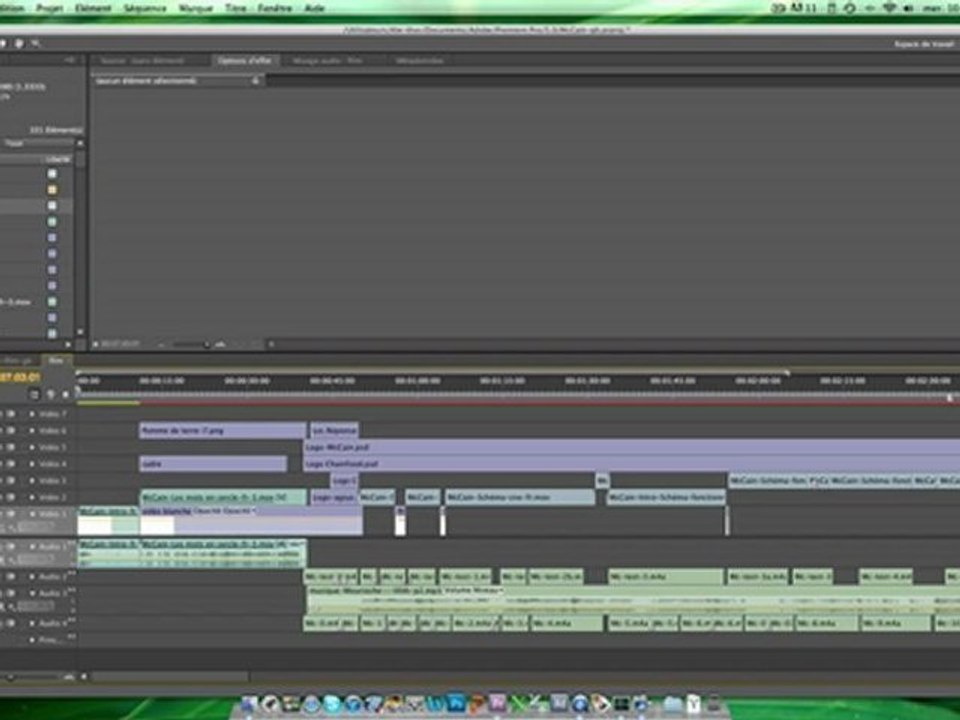Click the channel type icon on Audio 4 header
Image resolution: width=960 pixels, height=720 pixels.
72,621
